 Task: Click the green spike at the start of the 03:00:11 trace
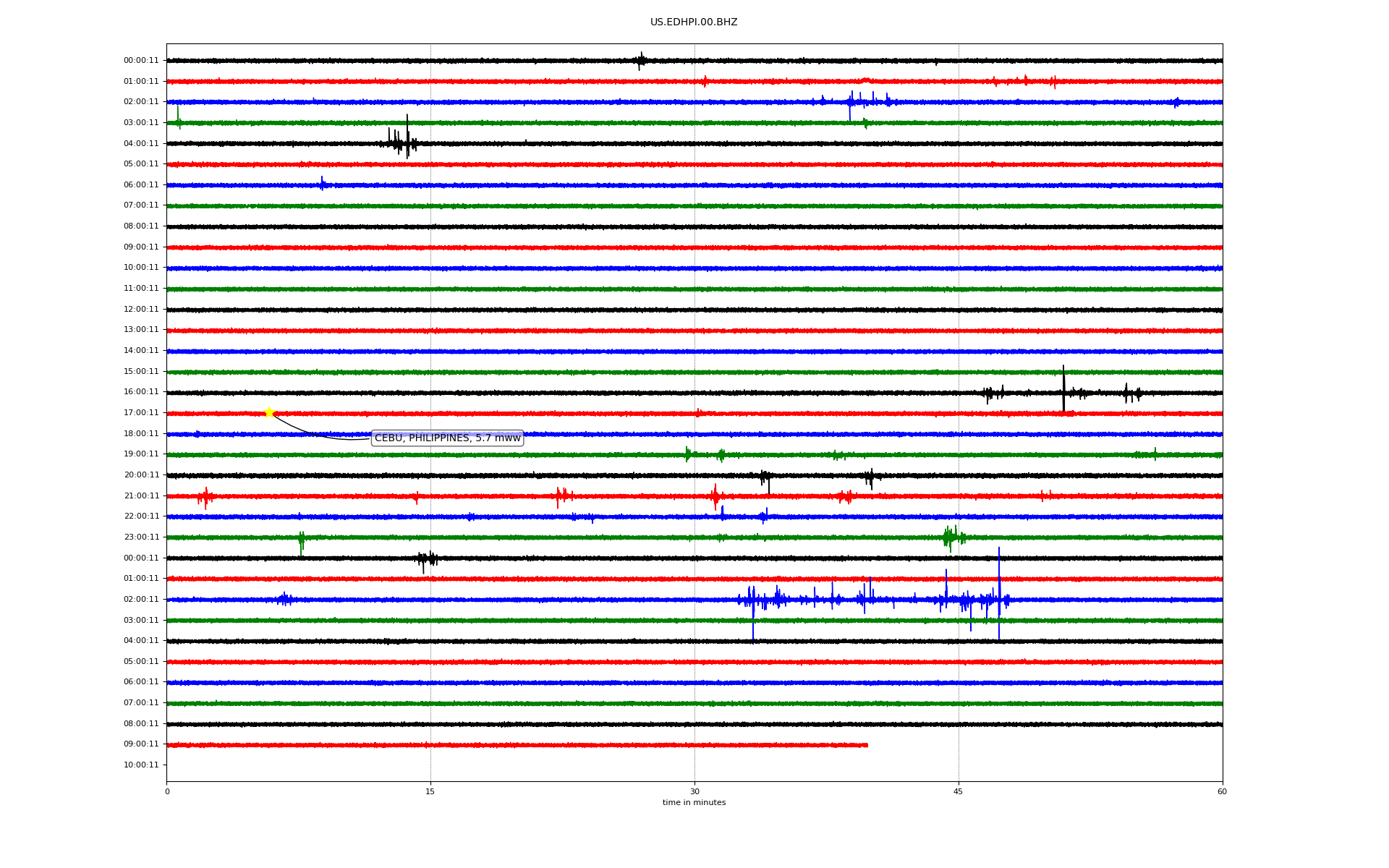tap(178, 116)
